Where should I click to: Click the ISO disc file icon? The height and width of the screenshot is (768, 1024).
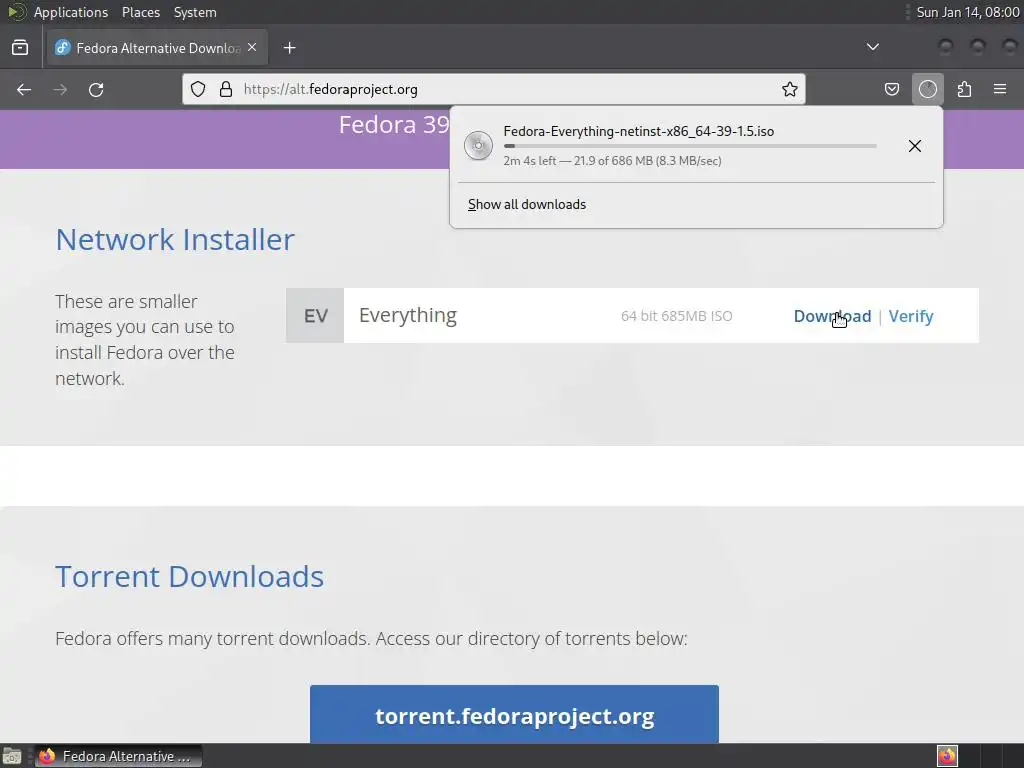pos(478,146)
